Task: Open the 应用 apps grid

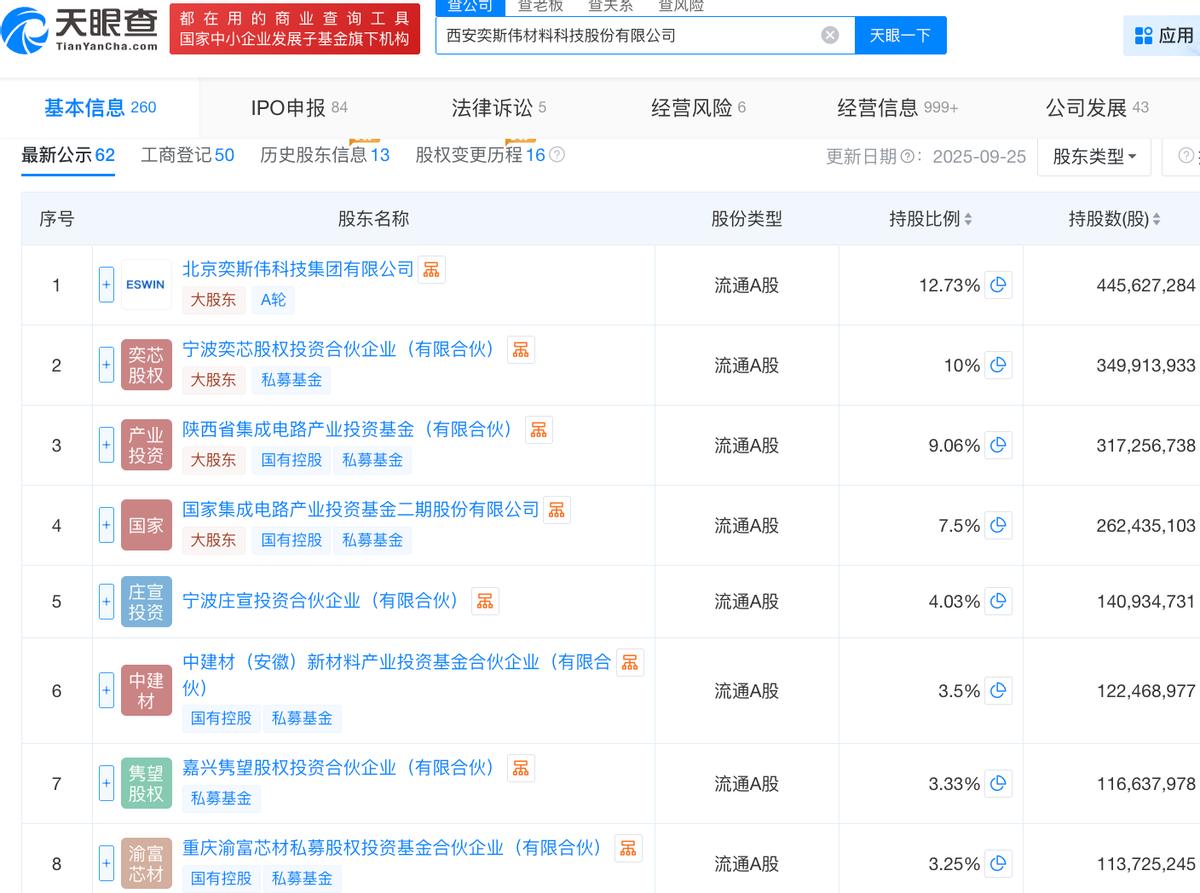Action: [x=1163, y=36]
